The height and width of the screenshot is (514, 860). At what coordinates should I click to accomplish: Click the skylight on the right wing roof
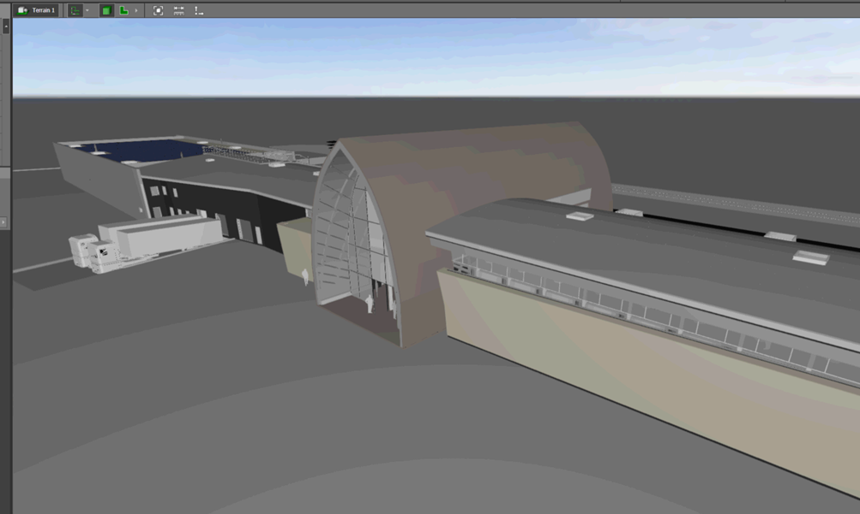point(810,258)
